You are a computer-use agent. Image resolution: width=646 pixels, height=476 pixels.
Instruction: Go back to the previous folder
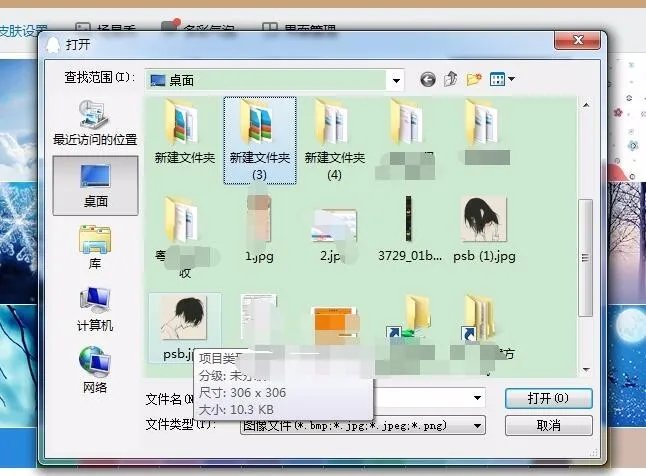point(428,79)
